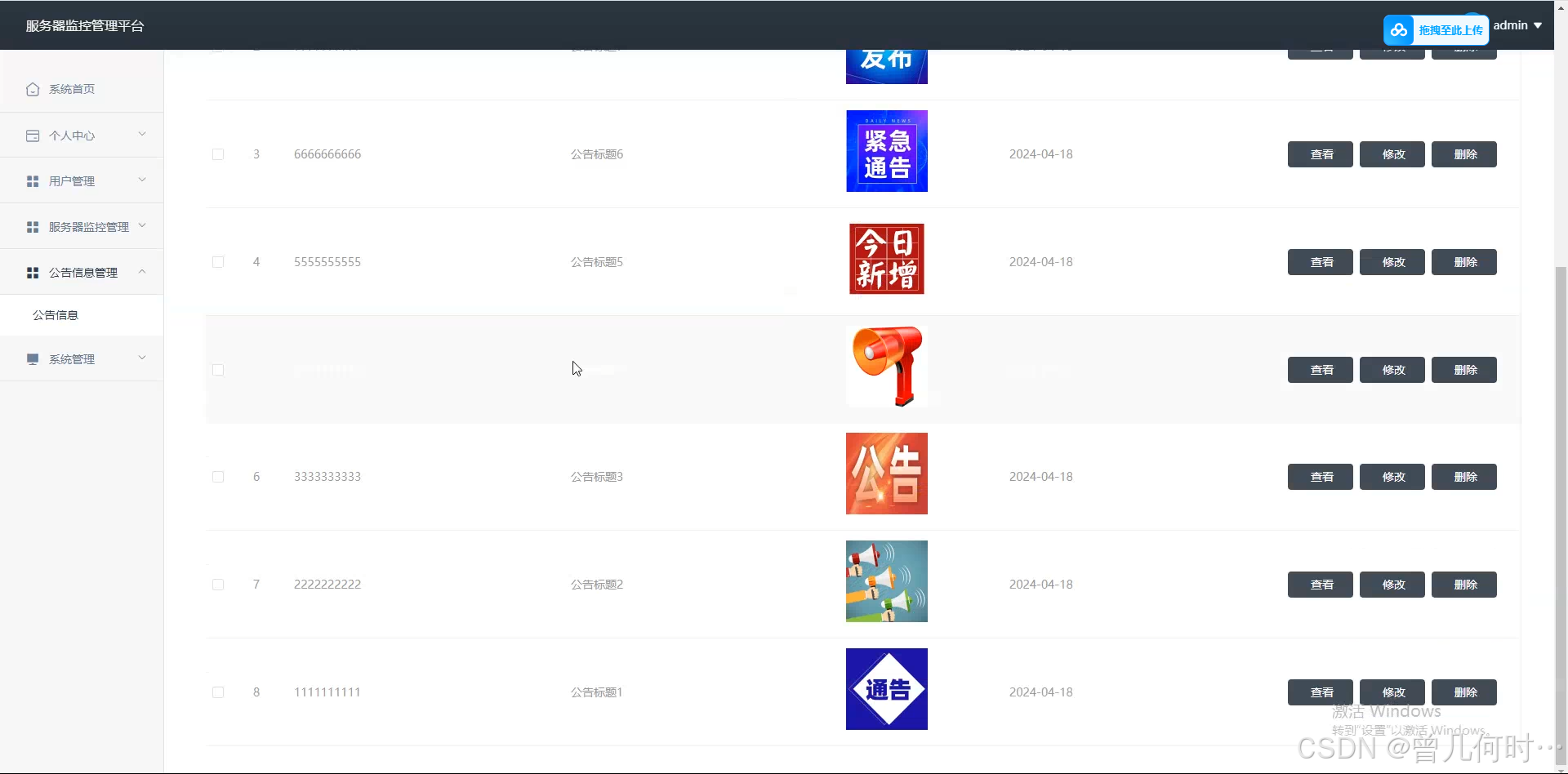Open the 公告信息 submenu entry
Image resolution: width=1568 pixels, height=774 pixels.
(56, 314)
